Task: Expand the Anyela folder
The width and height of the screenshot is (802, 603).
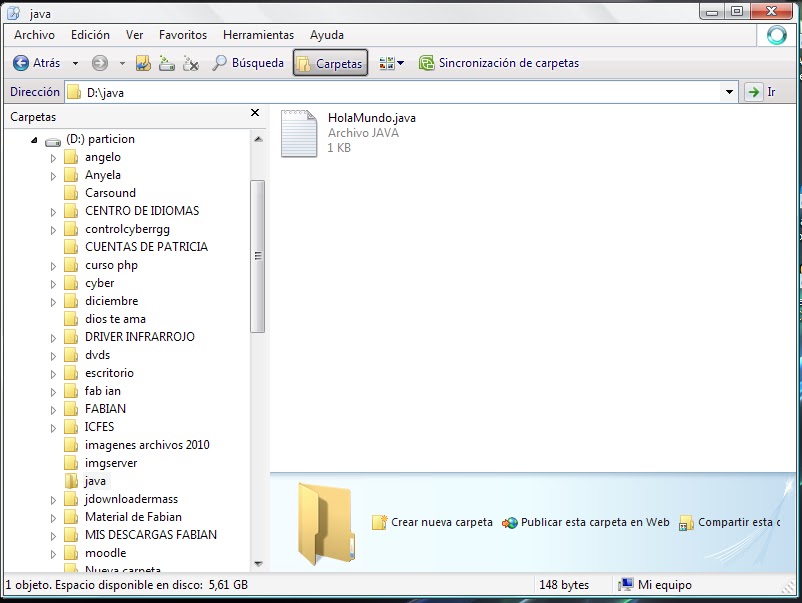Action: (53, 176)
